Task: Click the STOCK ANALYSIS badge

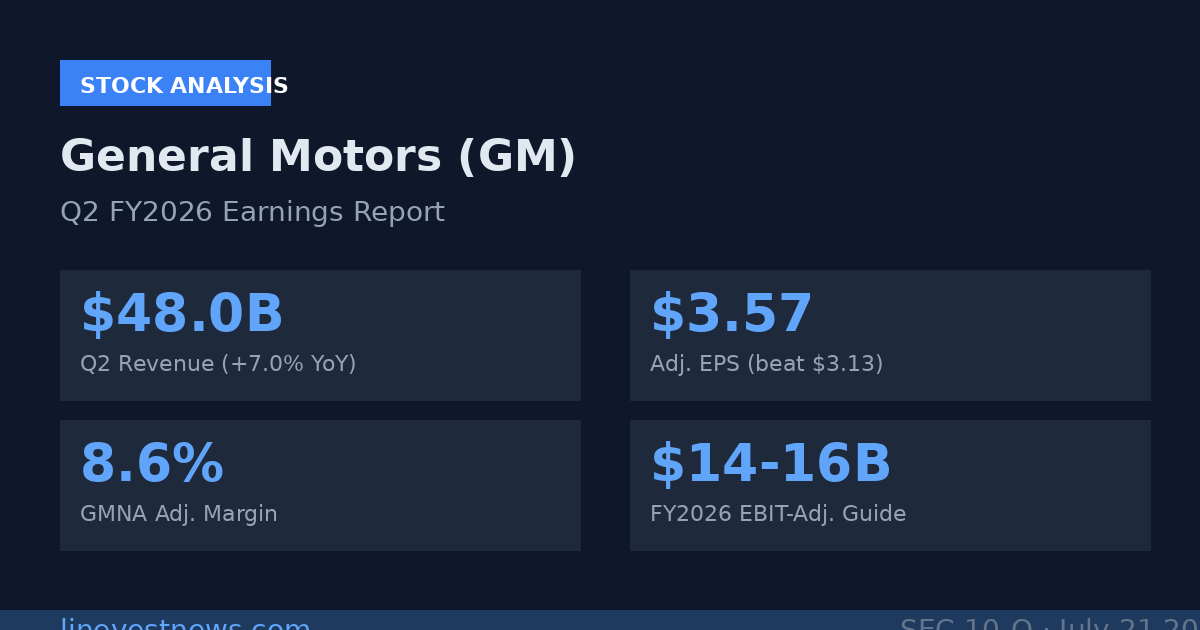Action: pos(165,83)
